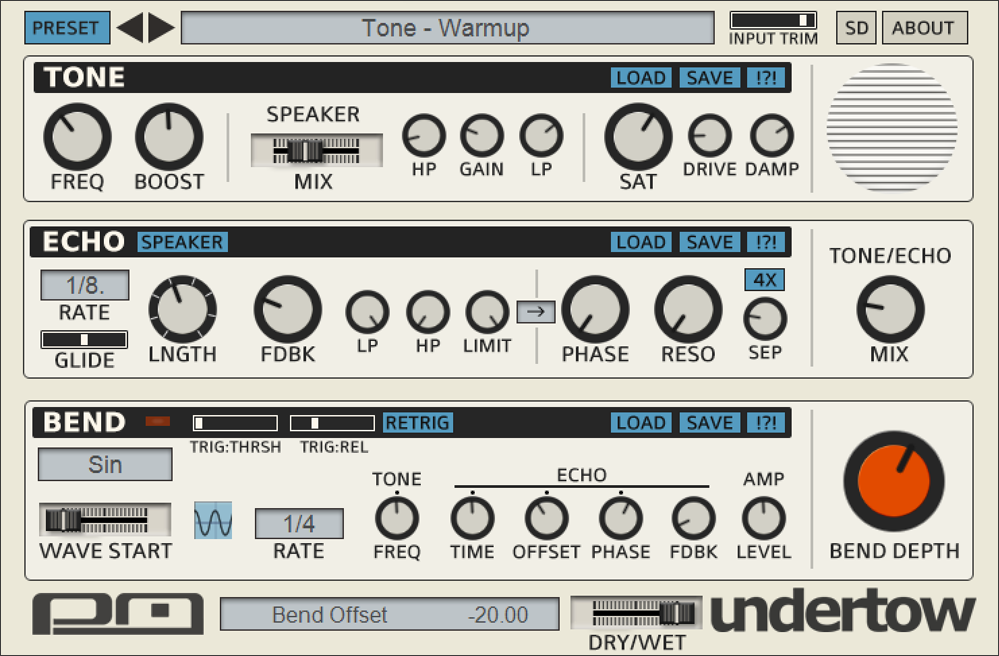Click the next preset right arrow

tap(161, 28)
